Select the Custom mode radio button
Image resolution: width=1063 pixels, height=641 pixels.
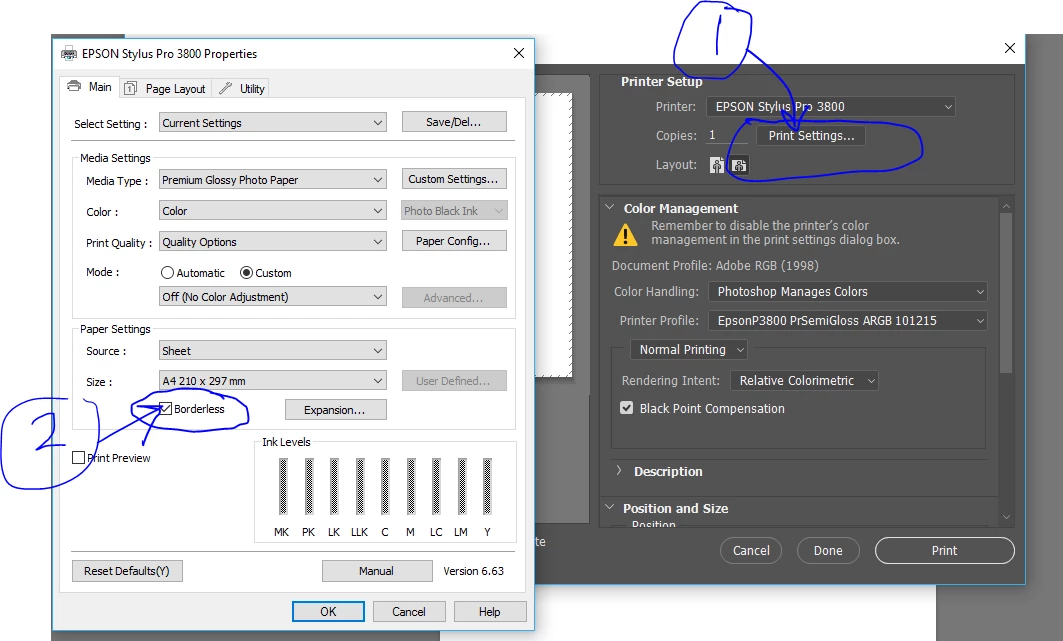point(247,272)
